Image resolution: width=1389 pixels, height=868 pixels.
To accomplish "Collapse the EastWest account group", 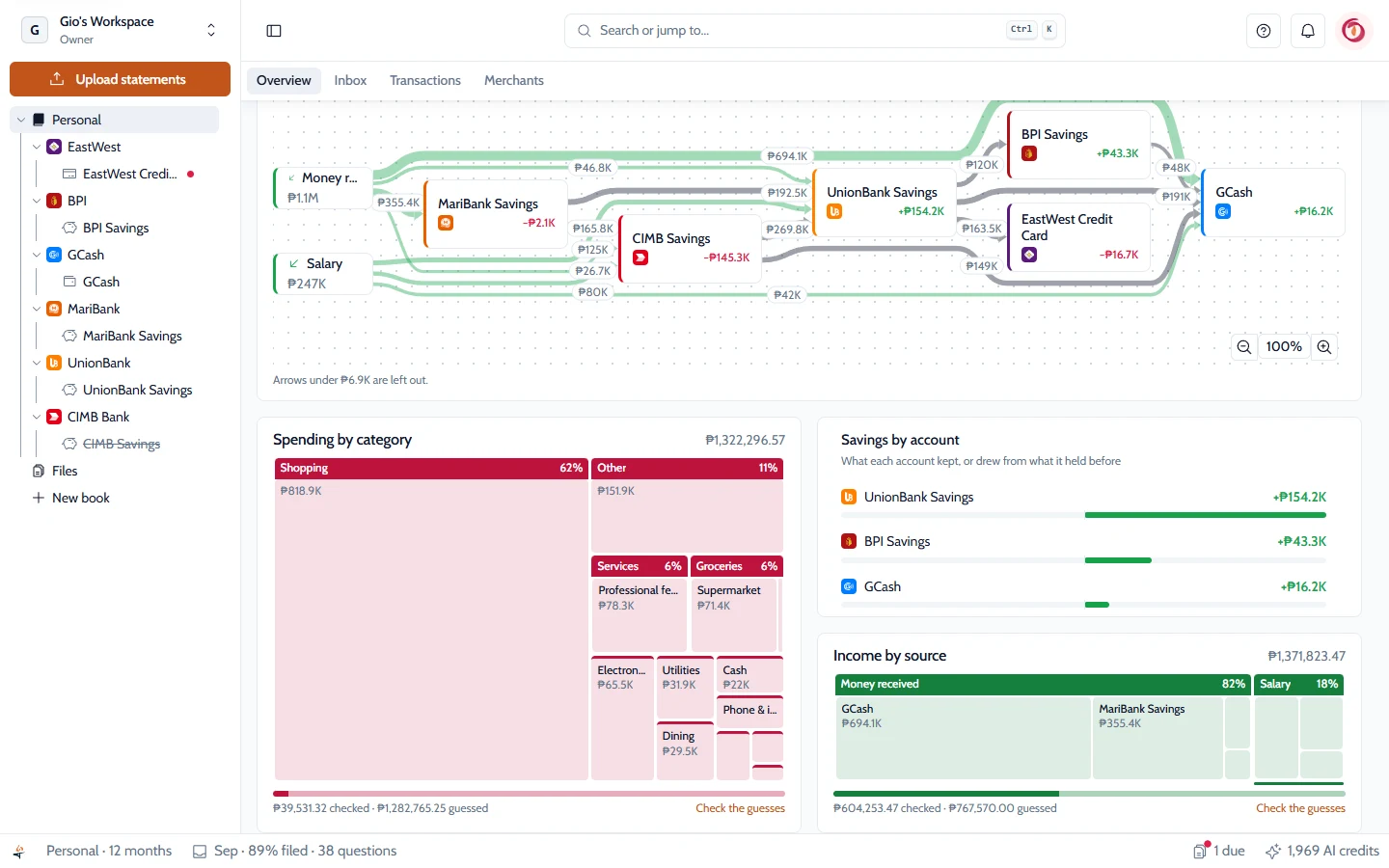I will (x=37, y=147).
